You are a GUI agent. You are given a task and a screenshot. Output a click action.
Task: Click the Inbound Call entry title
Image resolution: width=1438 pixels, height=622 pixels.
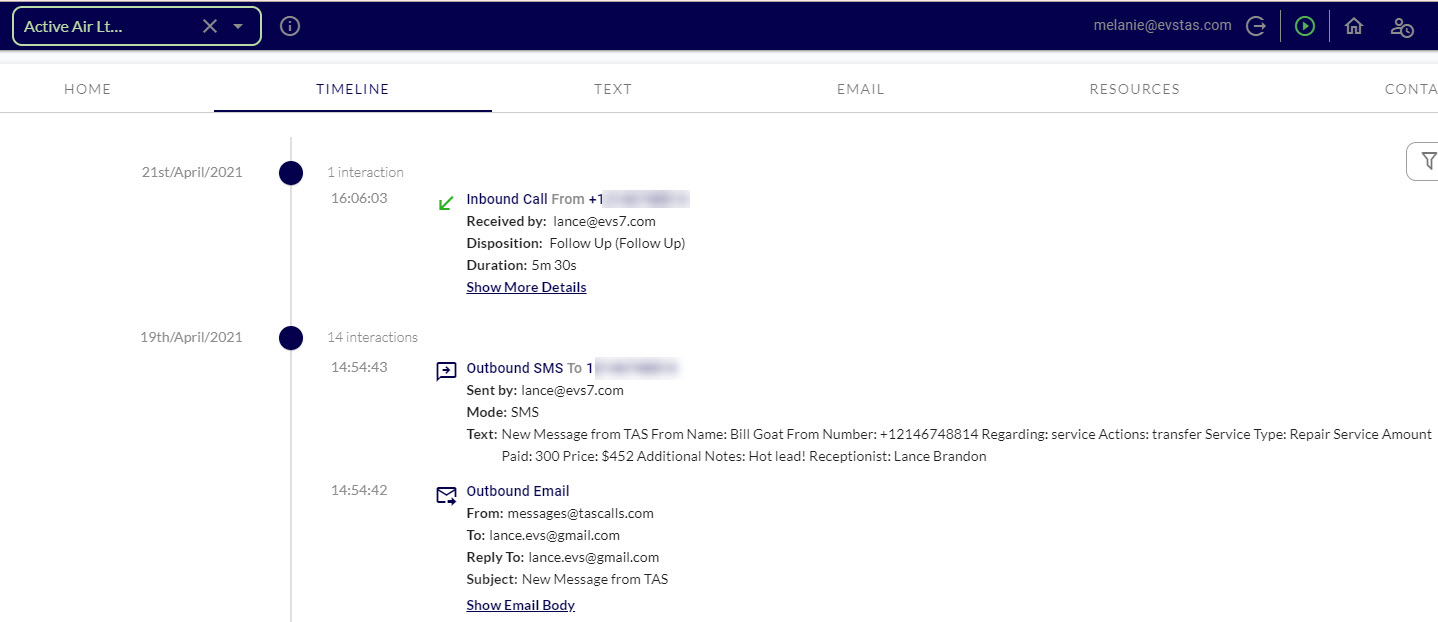pyautogui.click(x=507, y=199)
